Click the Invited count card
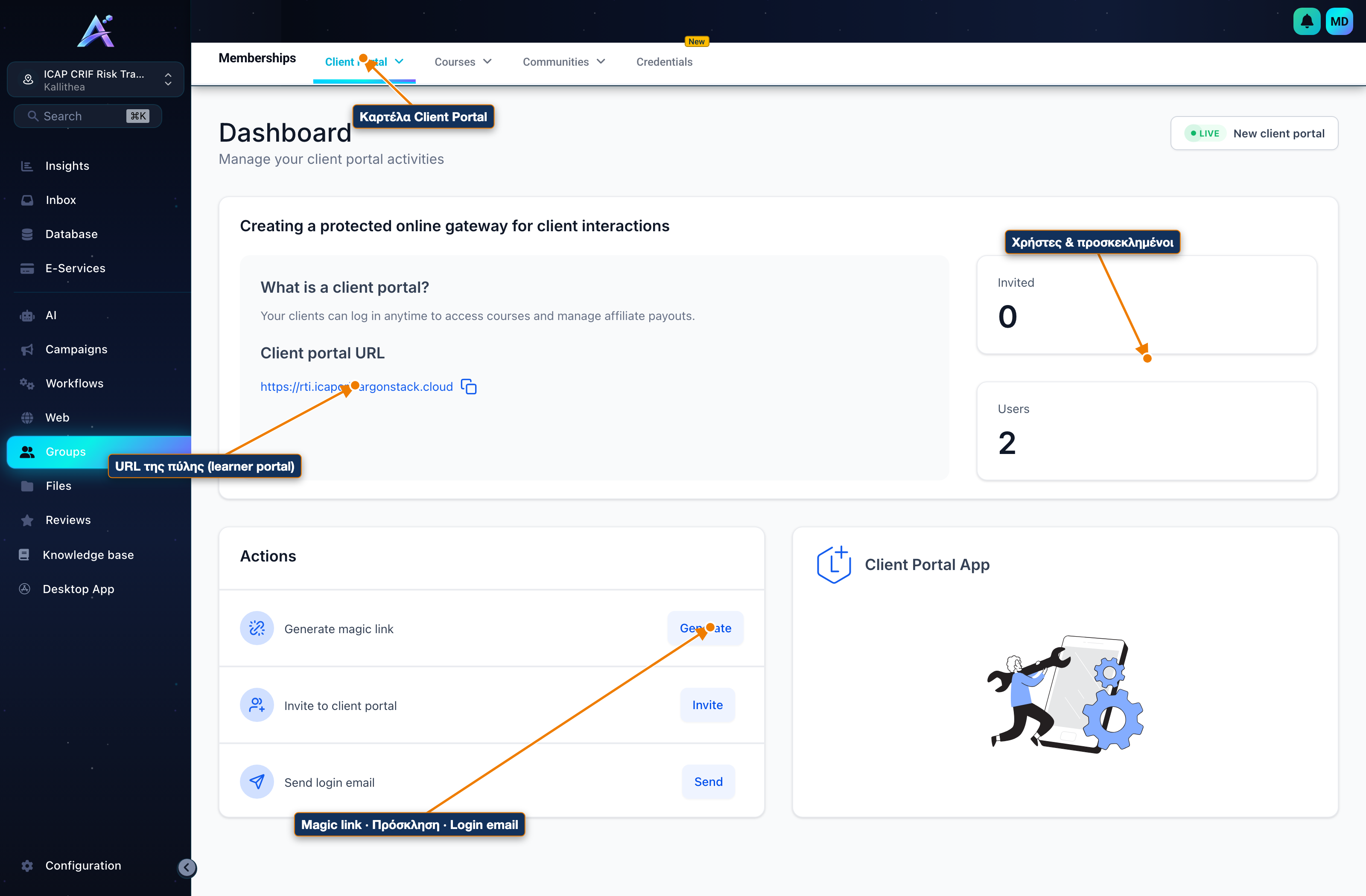Image resolution: width=1366 pixels, height=896 pixels. click(x=1146, y=305)
